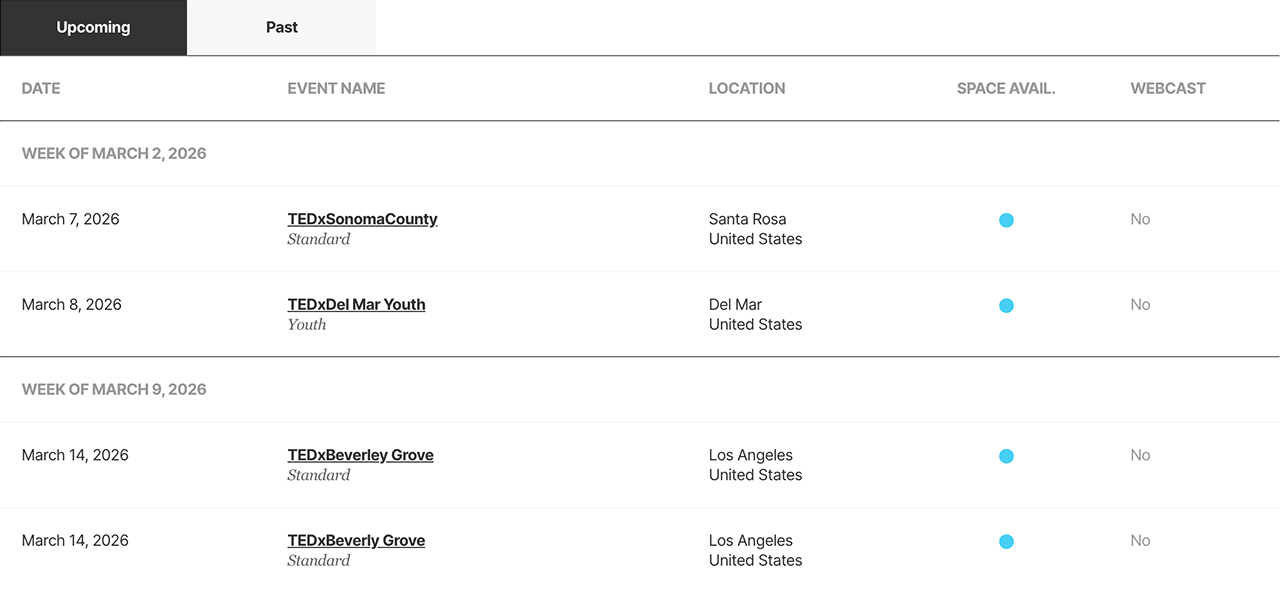Select the Upcoming tab

(93, 27)
